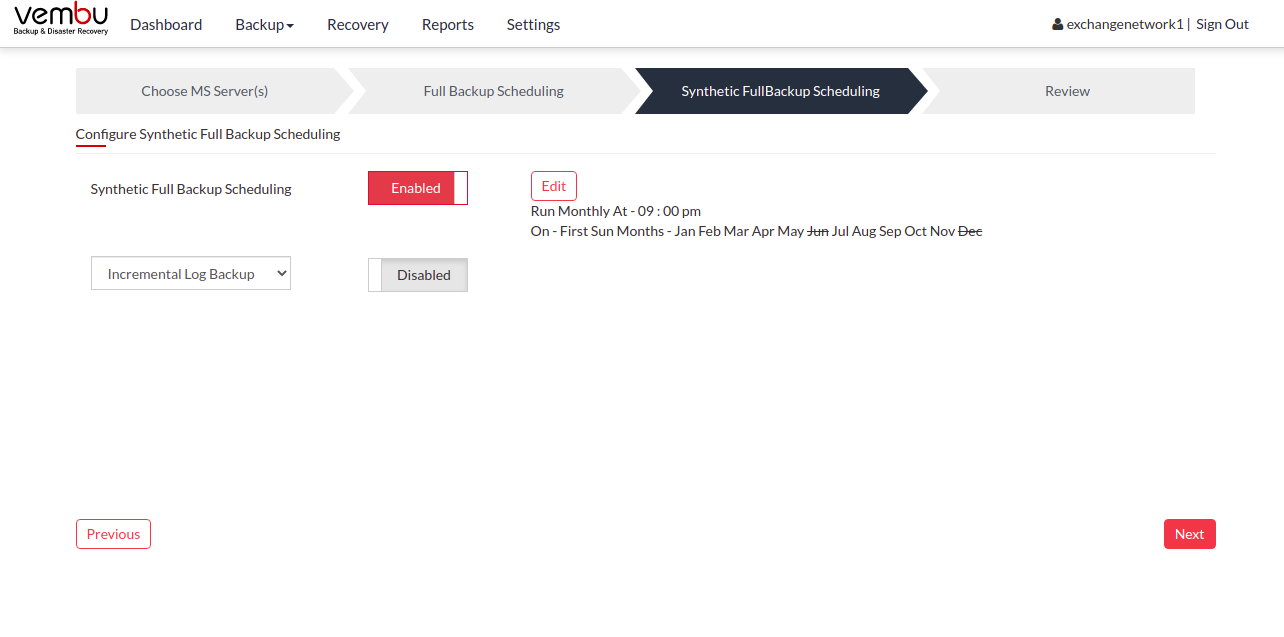This screenshot has width=1284, height=637.
Task: Click the Configure Synthetic Full Backup Scheduling heading
Action: (x=208, y=134)
